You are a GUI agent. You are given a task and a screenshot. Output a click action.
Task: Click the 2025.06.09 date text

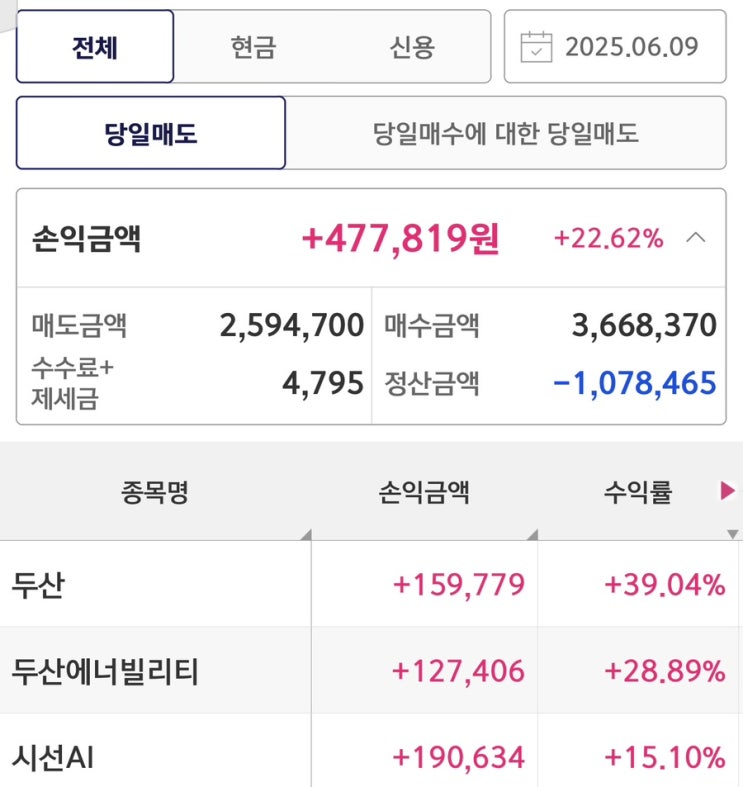coord(631,47)
